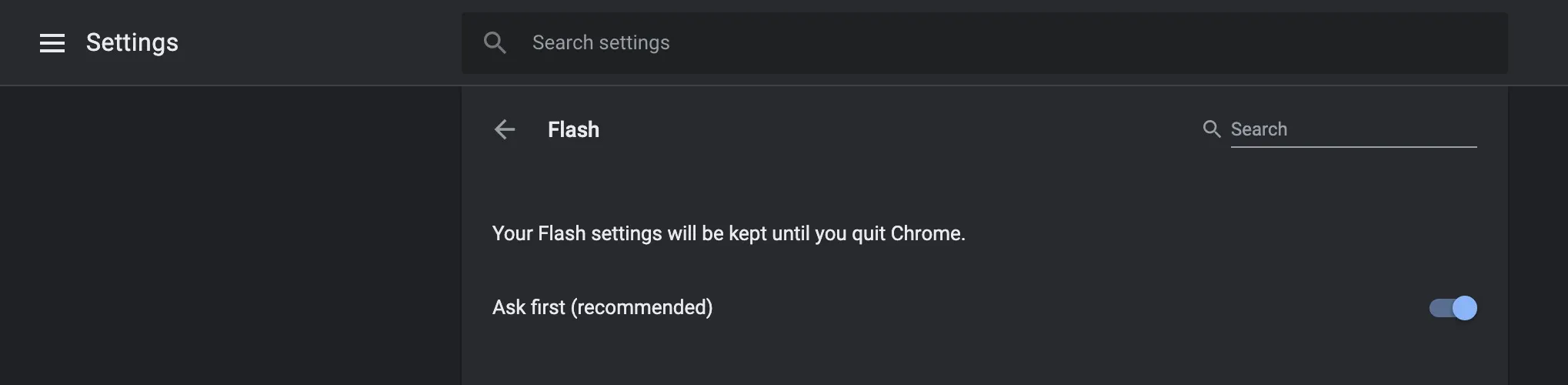The width and height of the screenshot is (1568, 385).
Task: Click the right end of the Search settings bar
Action: click(x=1485, y=43)
